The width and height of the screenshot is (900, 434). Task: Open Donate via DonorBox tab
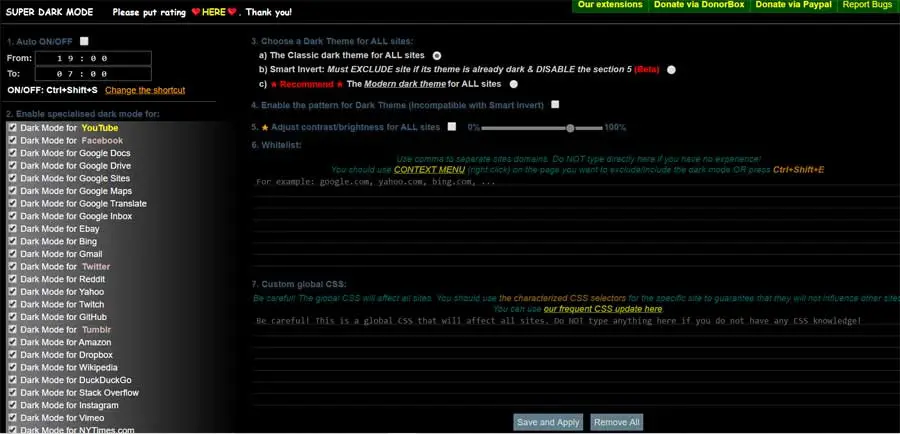tap(699, 5)
